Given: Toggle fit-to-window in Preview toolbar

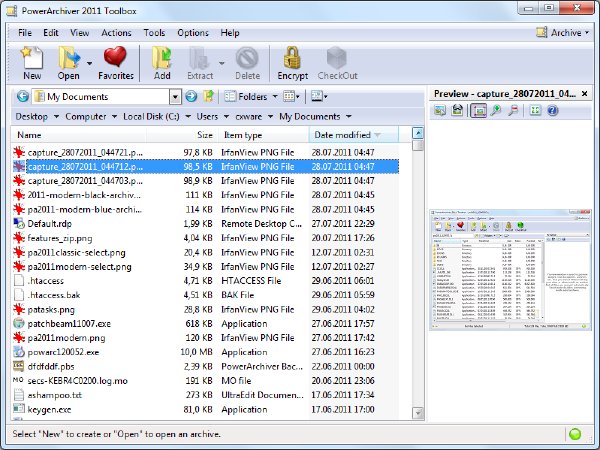Looking at the screenshot, I should [x=478, y=111].
